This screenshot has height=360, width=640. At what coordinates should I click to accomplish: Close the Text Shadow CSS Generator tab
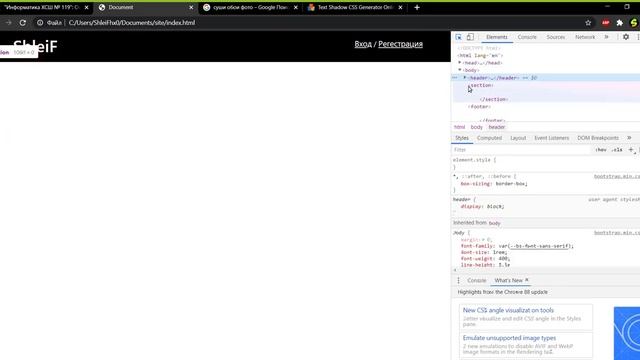pos(400,7)
